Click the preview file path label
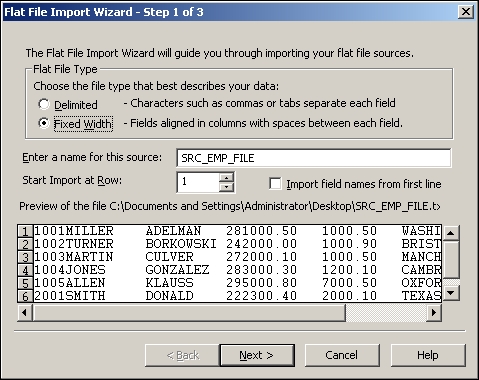479x380 pixels. click(230, 206)
